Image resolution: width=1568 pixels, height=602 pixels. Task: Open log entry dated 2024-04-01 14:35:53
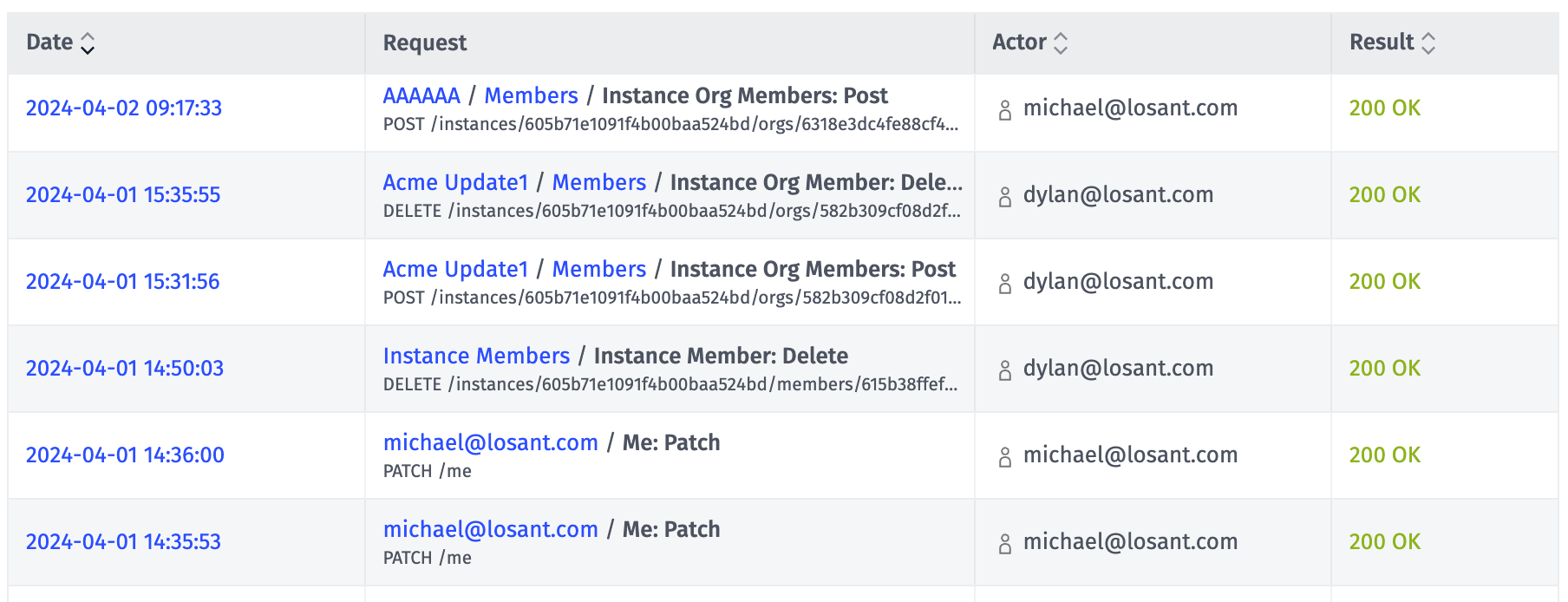point(123,541)
